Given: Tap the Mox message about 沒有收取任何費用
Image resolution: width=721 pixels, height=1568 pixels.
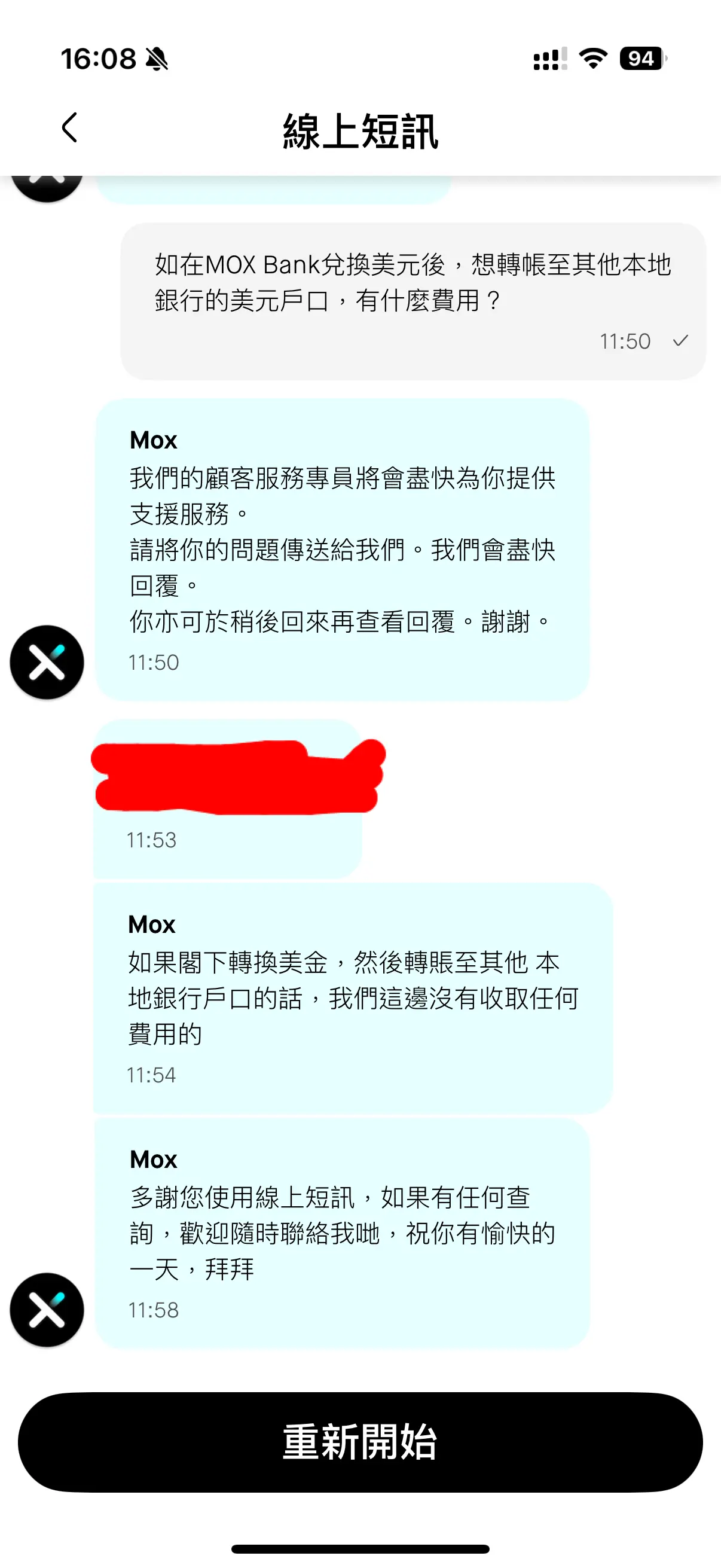Looking at the screenshot, I should 353,998.
